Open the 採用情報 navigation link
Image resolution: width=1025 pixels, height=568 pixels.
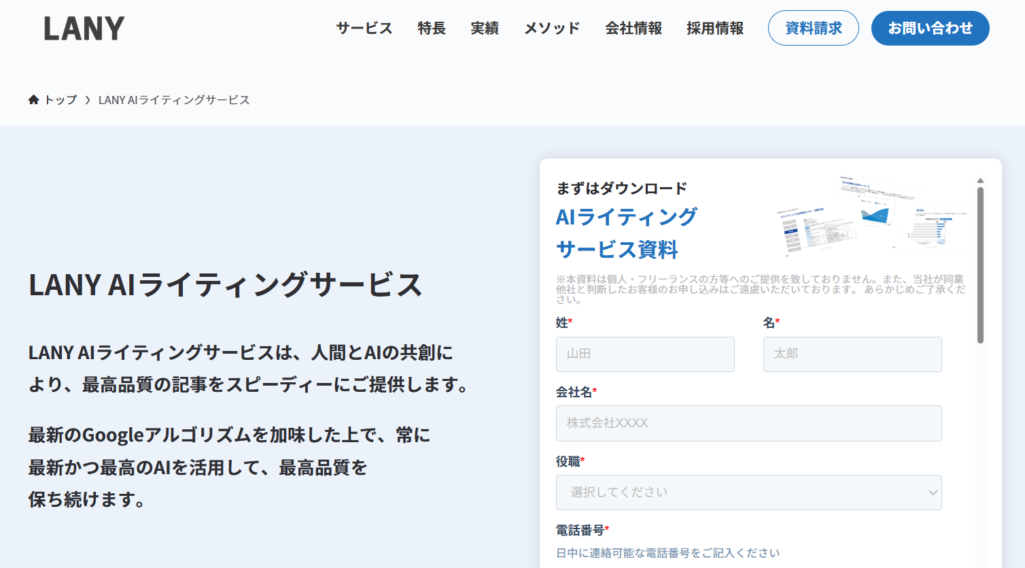pos(715,28)
